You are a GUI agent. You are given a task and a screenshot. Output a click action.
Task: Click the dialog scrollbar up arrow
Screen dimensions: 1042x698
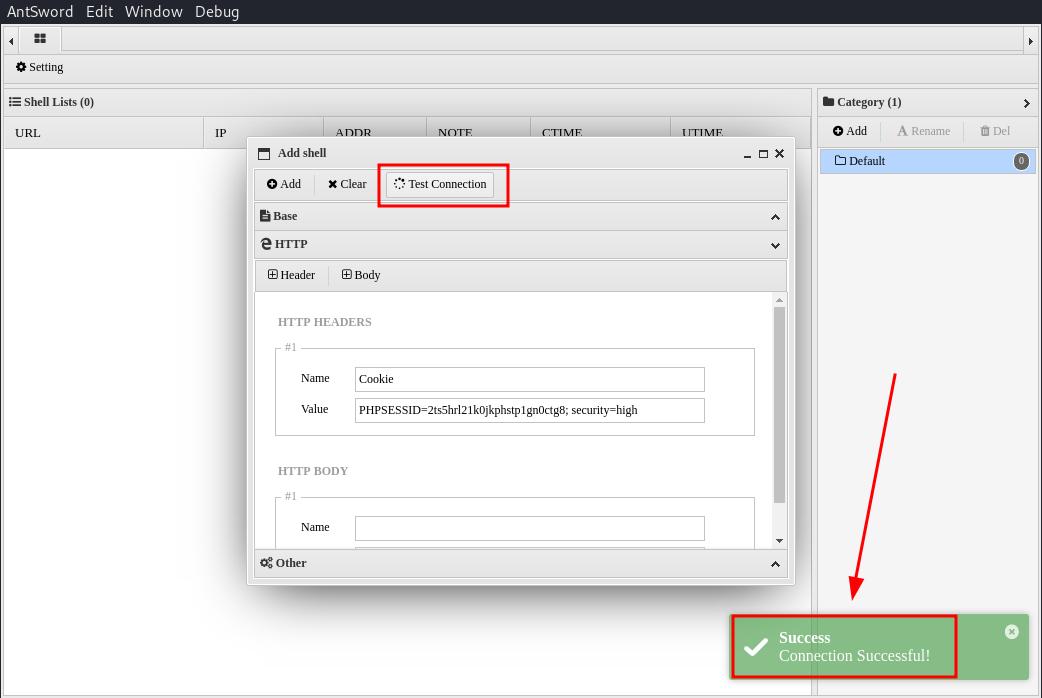(780, 300)
